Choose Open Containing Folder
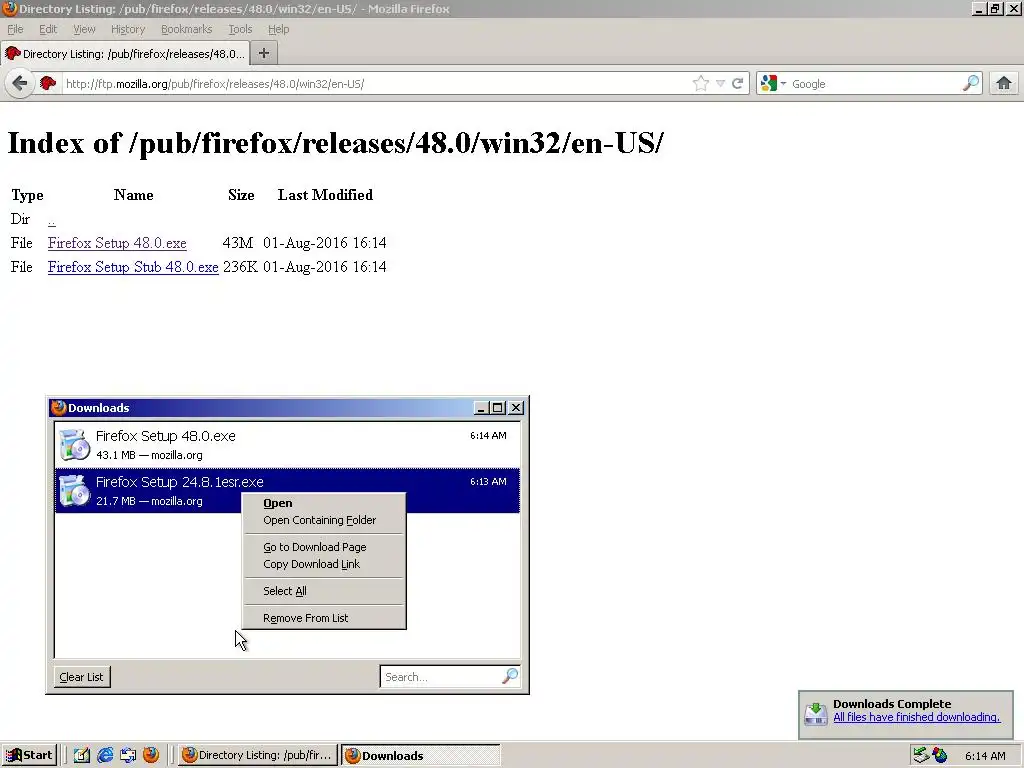 (x=324, y=520)
